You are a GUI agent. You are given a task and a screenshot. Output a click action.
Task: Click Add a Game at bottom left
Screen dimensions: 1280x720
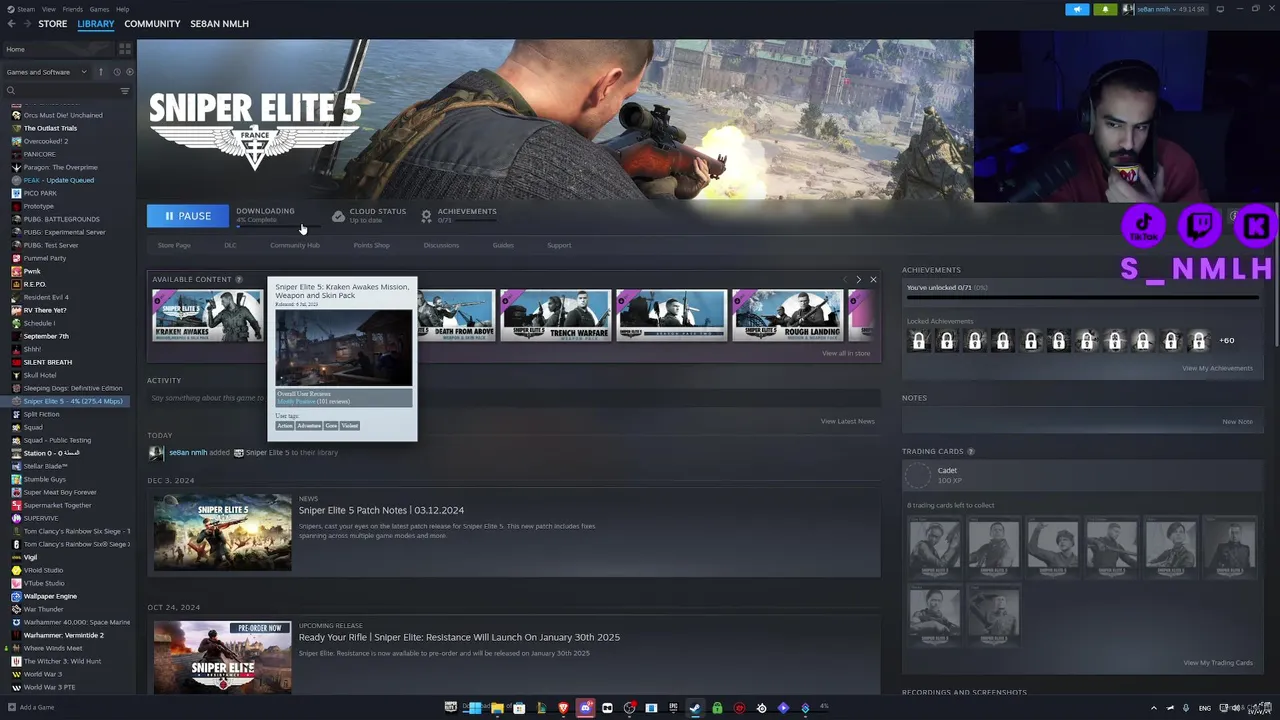(x=30, y=708)
